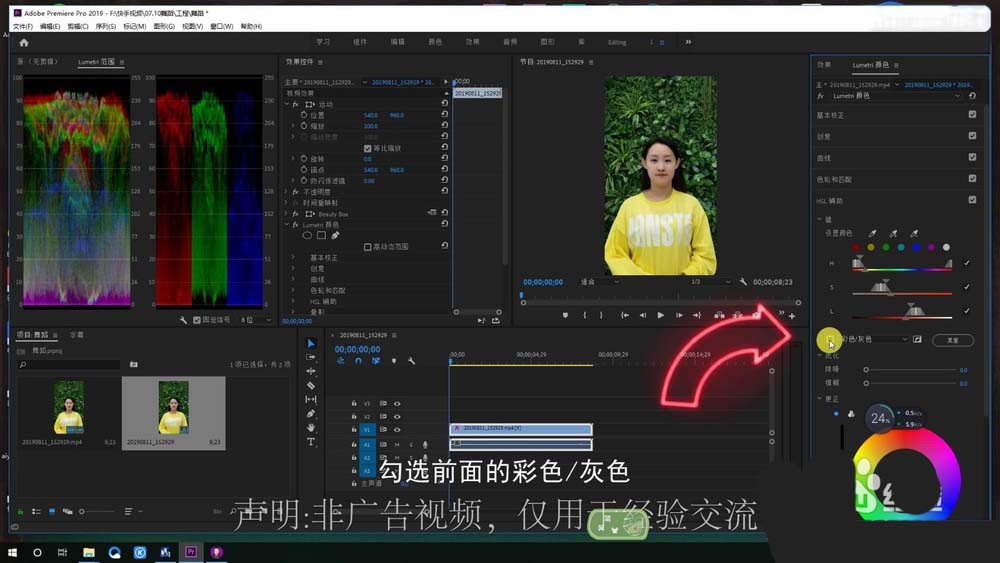The image size is (1000, 563).
Task: Open the 编辑(E) menu
Action: 49,26
